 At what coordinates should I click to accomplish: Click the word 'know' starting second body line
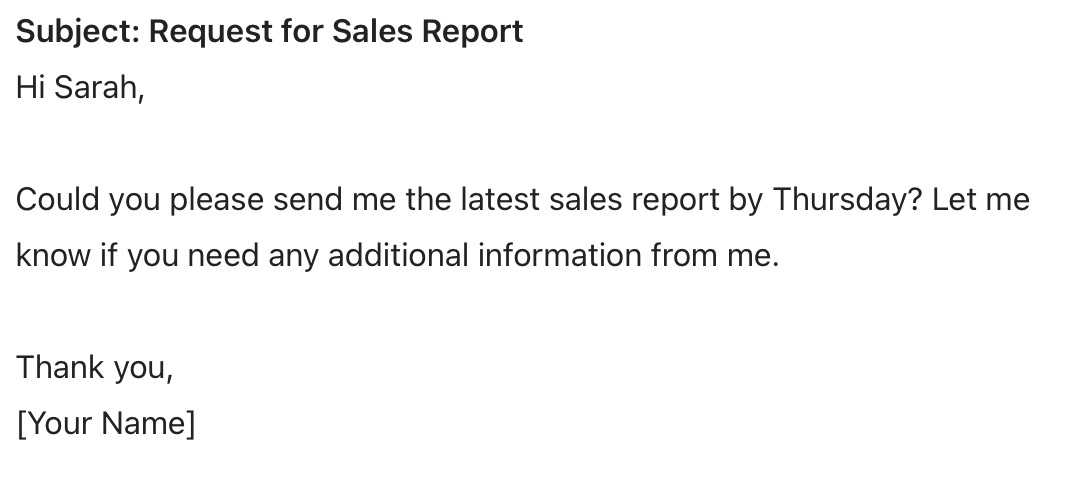pyautogui.click(x=53, y=255)
